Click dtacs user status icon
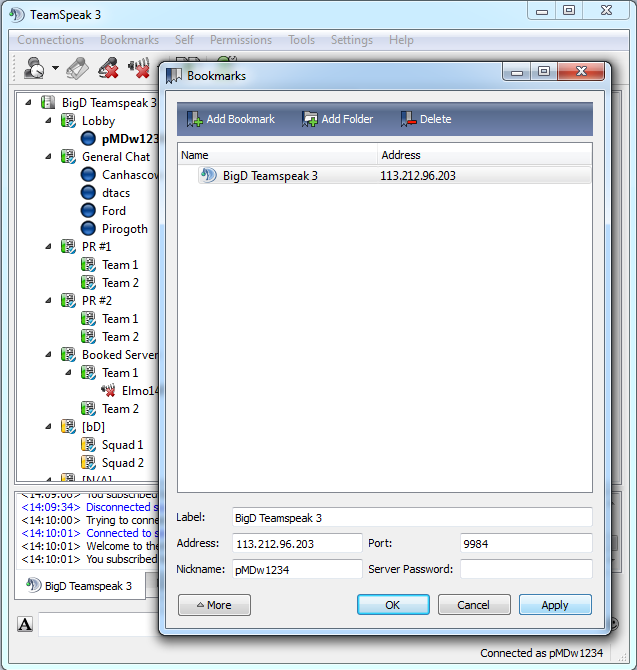The width and height of the screenshot is (637, 670). point(88,192)
